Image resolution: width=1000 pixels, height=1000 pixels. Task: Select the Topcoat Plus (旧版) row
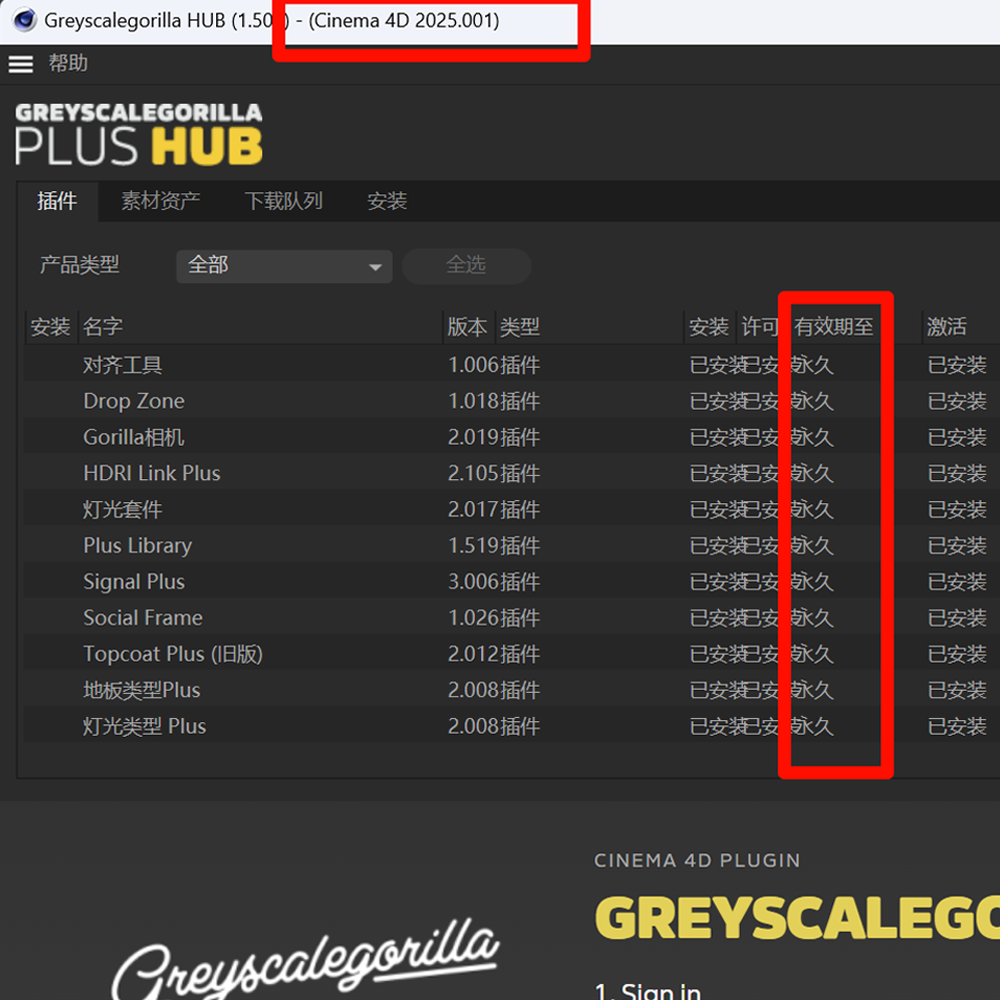[x=512, y=654]
